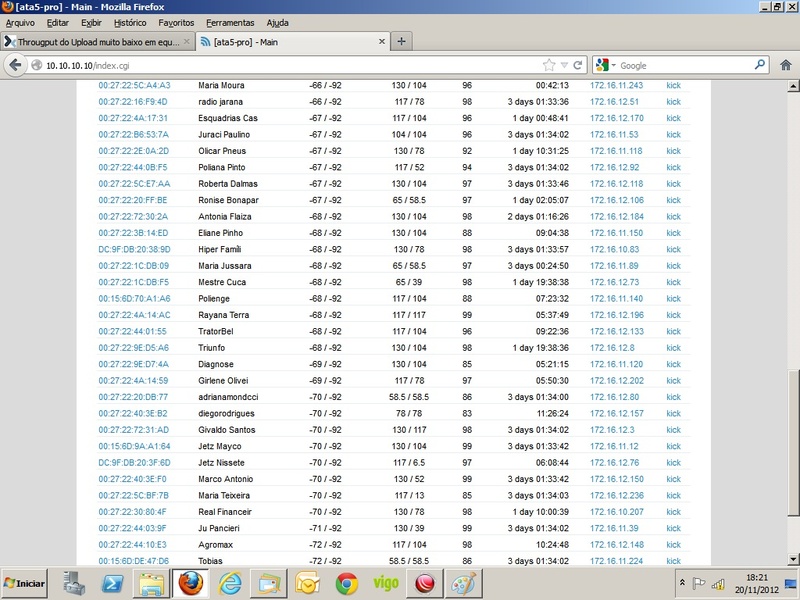Open MAC link 00:15:6D:70:A1:A6
This screenshot has height=600, width=800.
134,298
